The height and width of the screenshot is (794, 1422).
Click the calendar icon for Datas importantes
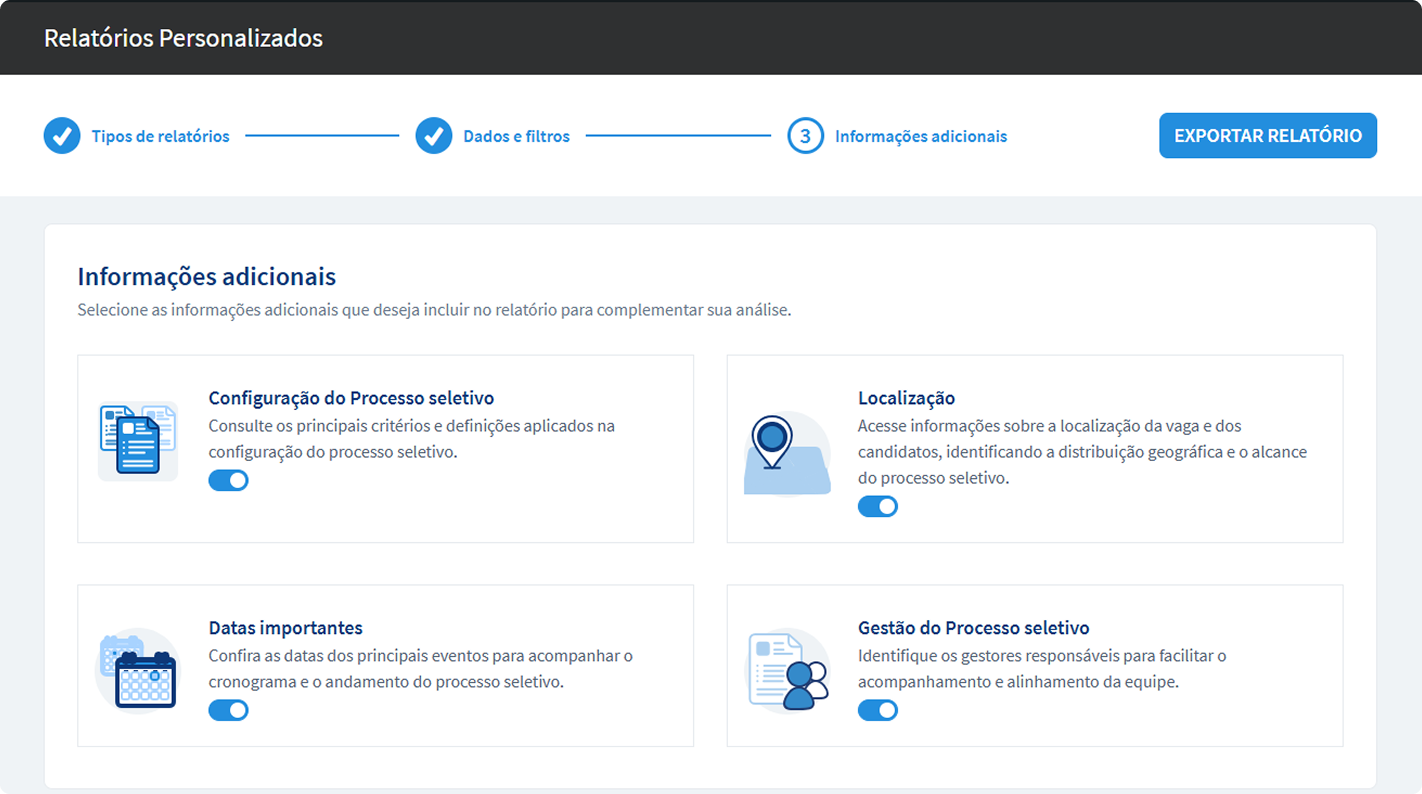pyautogui.click(x=138, y=670)
